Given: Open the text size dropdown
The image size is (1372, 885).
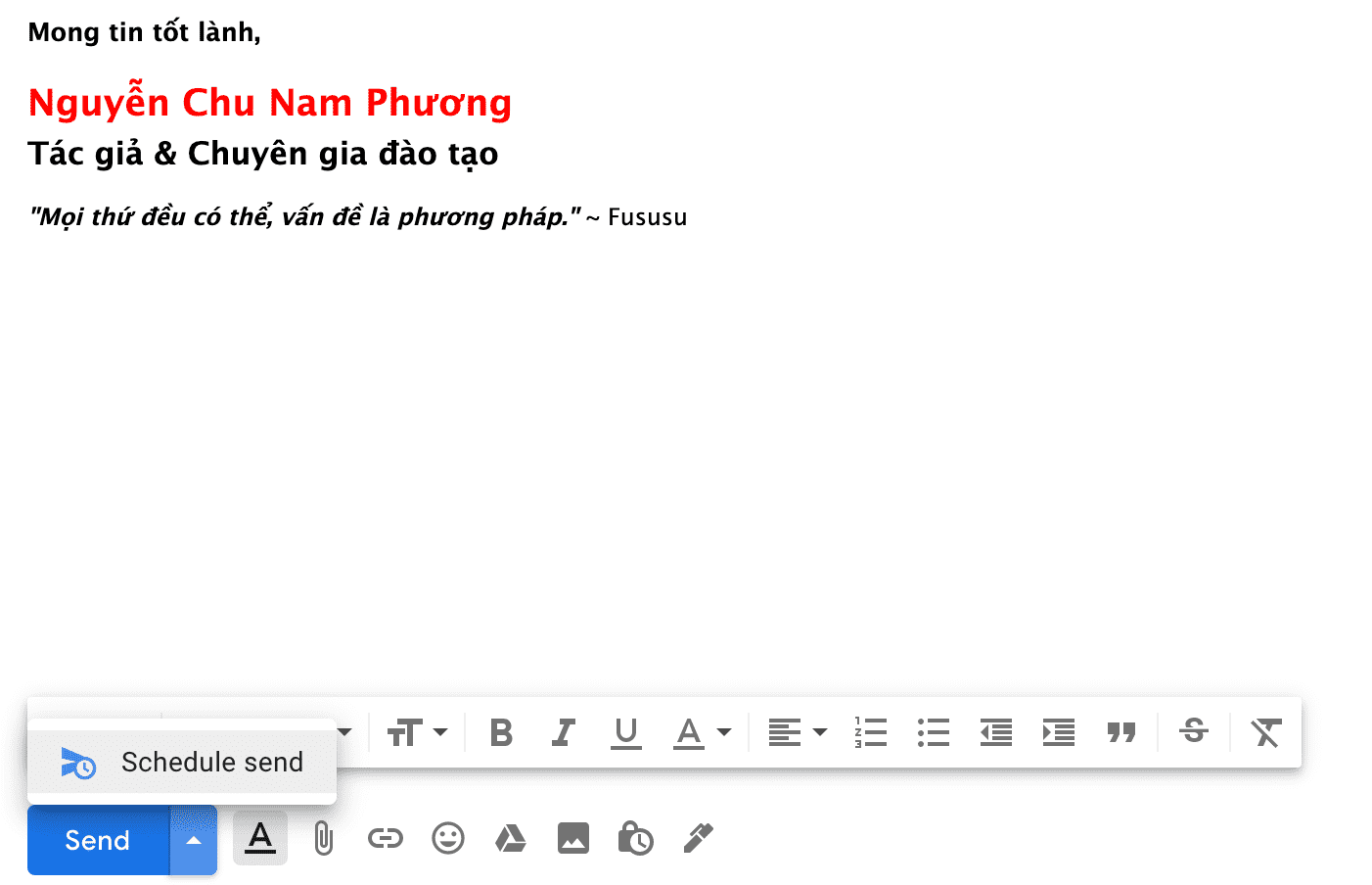Looking at the screenshot, I should click(417, 732).
